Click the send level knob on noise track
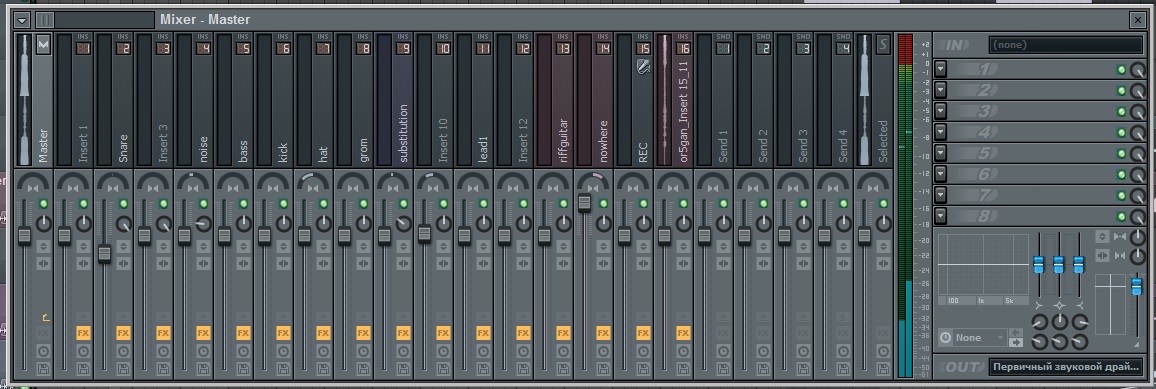 click(203, 223)
